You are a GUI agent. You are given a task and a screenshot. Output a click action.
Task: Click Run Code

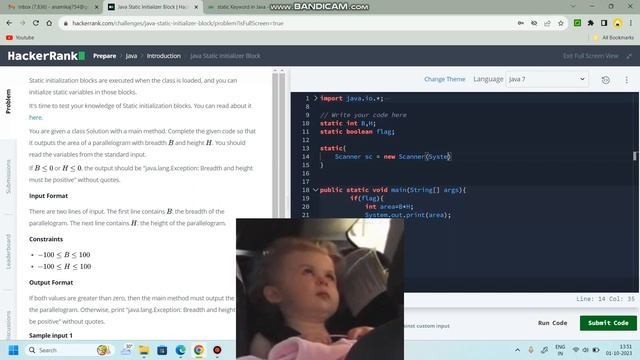coord(552,323)
